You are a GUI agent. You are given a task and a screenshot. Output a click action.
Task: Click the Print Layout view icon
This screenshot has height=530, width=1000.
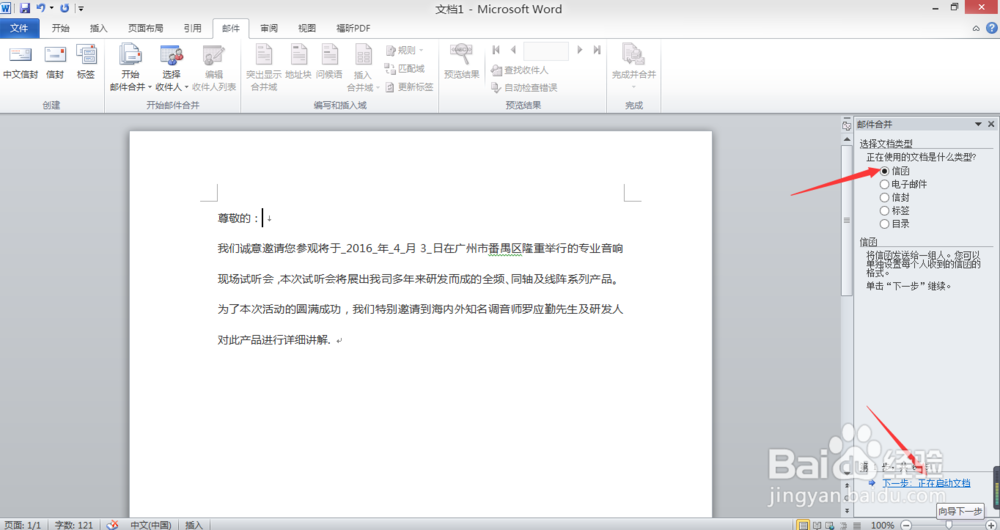803,525
